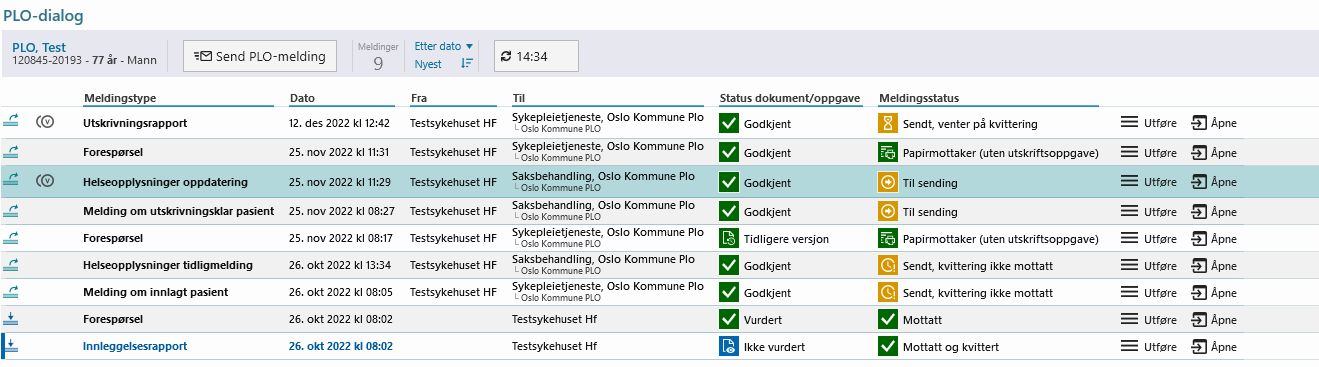
Task: Open Utføre menu on utskrivningsklar pasient row
Action: point(1148,211)
